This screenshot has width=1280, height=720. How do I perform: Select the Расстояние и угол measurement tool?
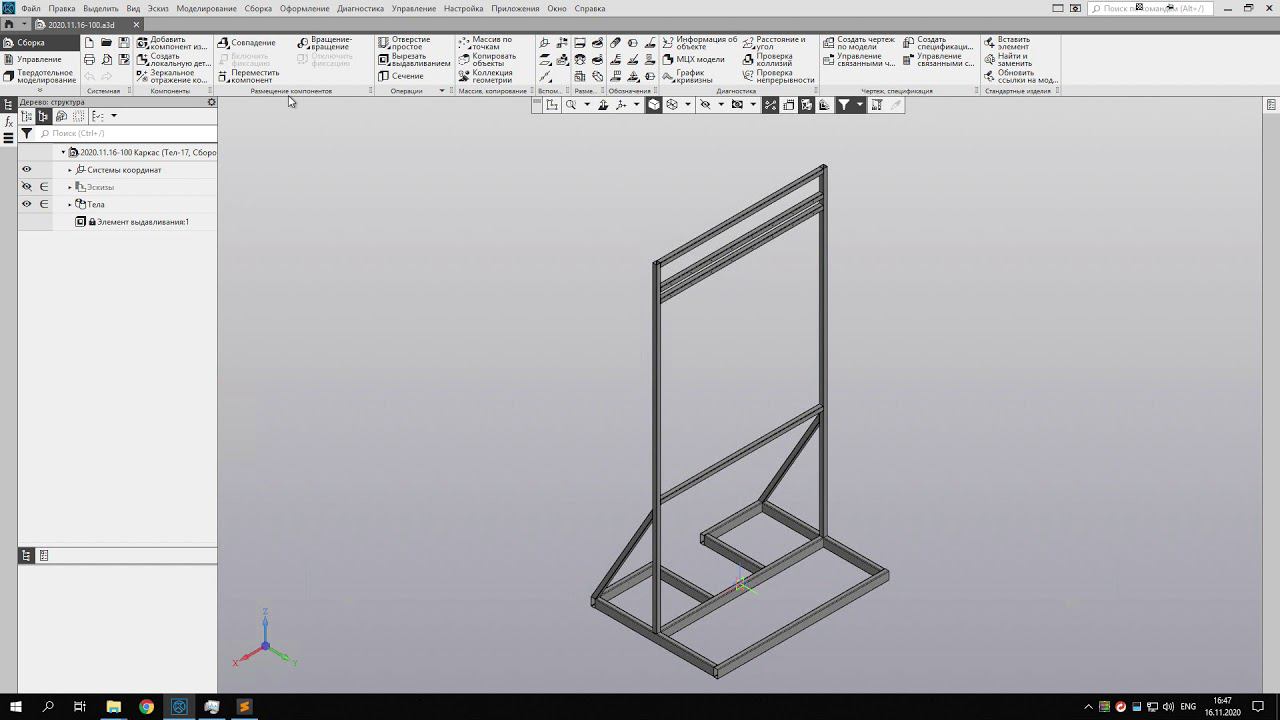pos(774,43)
